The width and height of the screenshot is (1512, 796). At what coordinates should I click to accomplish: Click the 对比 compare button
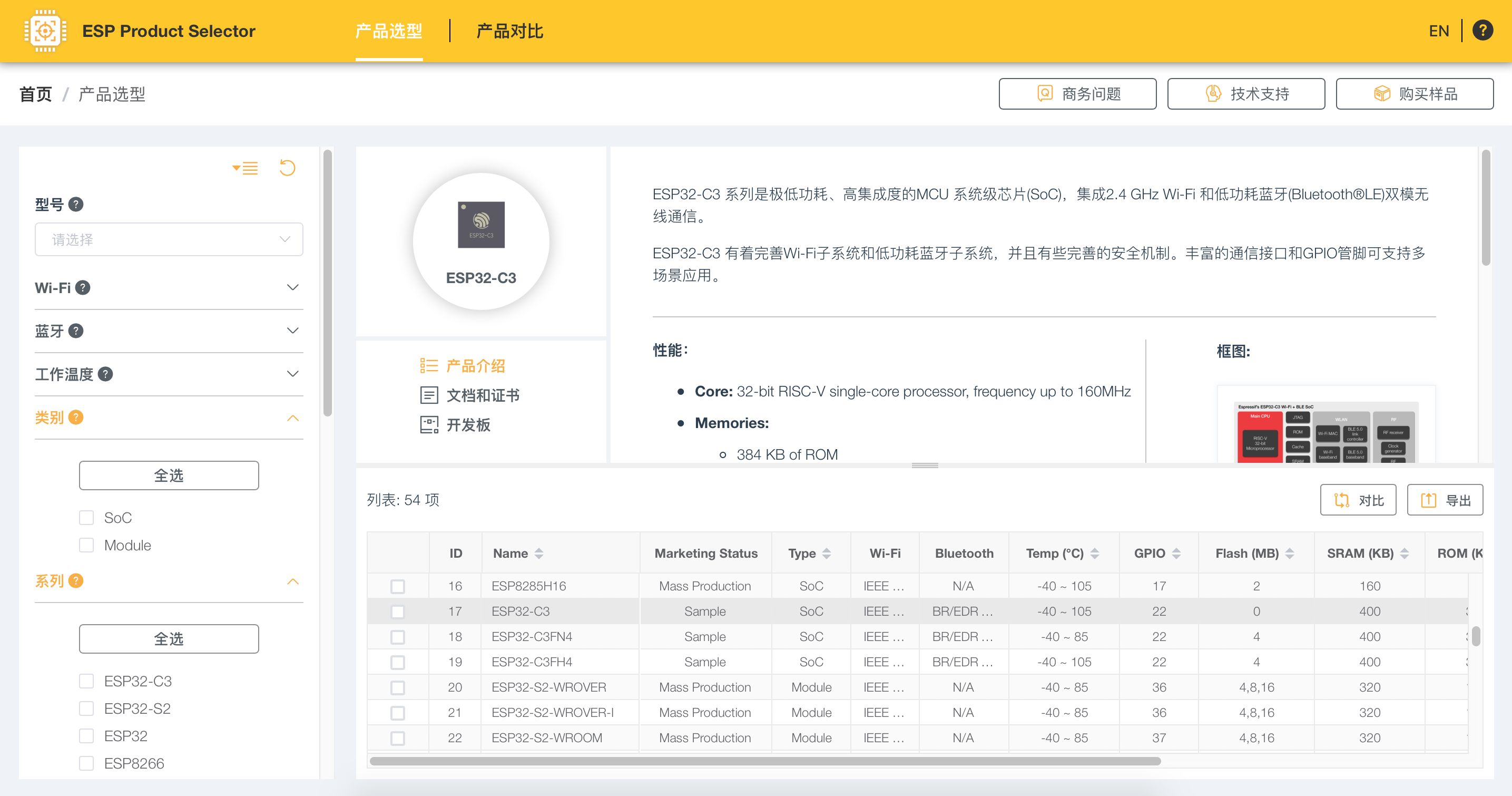click(1358, 500)
